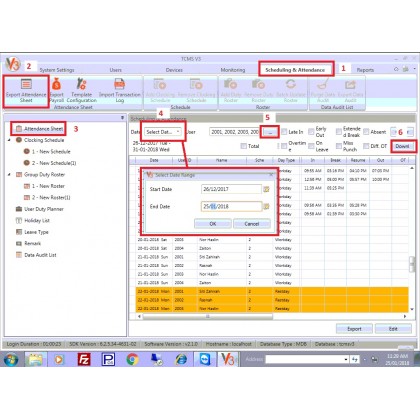The height and width of the screenshot is (420, 420).
Task: Switch to Users tab
Action: coord(115,70)
